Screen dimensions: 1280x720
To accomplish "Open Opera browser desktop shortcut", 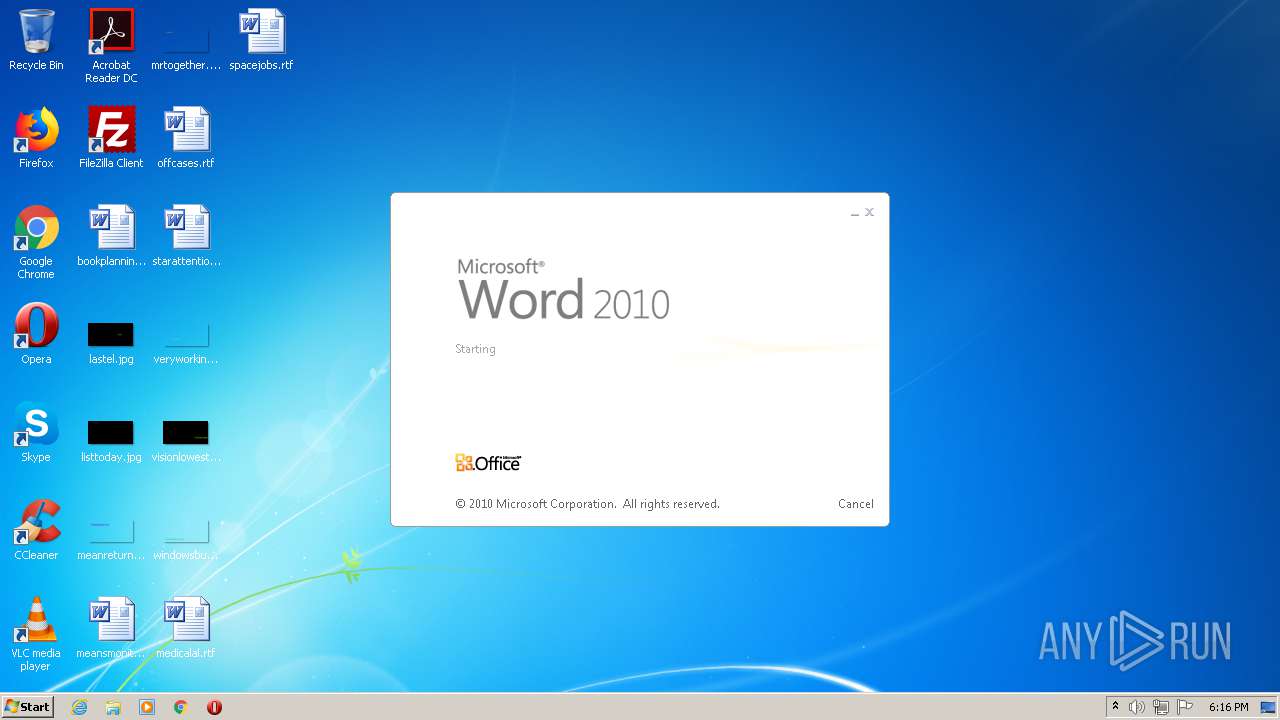I will pos(36,335).
